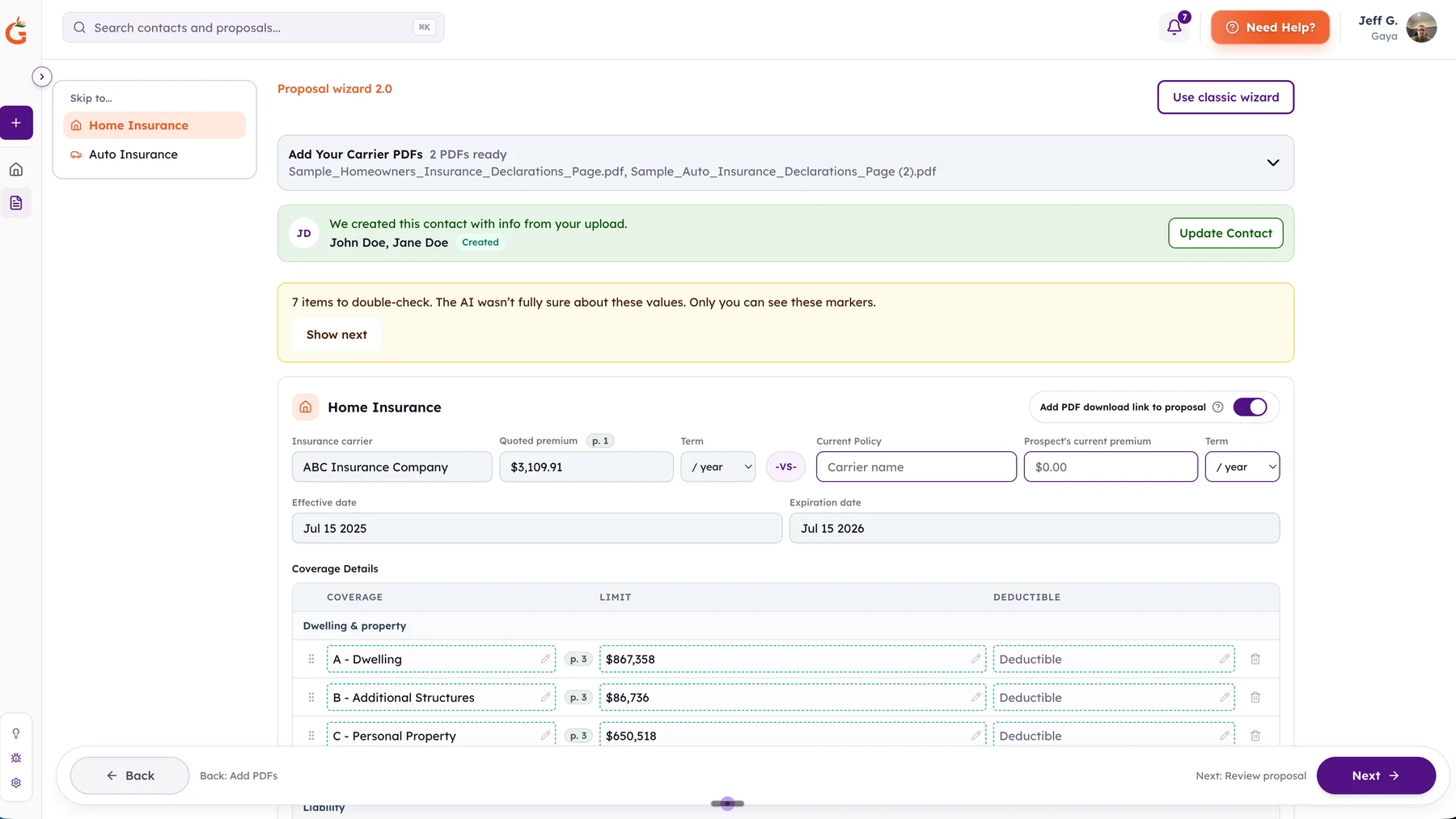Select Auto Insurance in Skip to list
The image size is (1456, 819).
pyautogui.click(x=154, y=154)
